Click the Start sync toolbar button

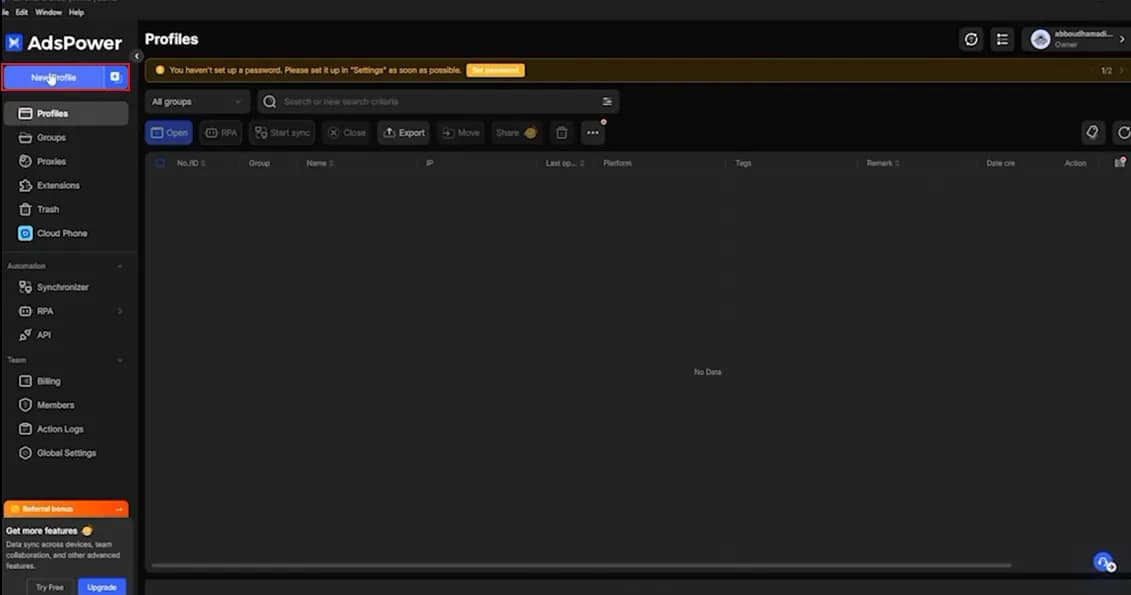coord(282,133)
